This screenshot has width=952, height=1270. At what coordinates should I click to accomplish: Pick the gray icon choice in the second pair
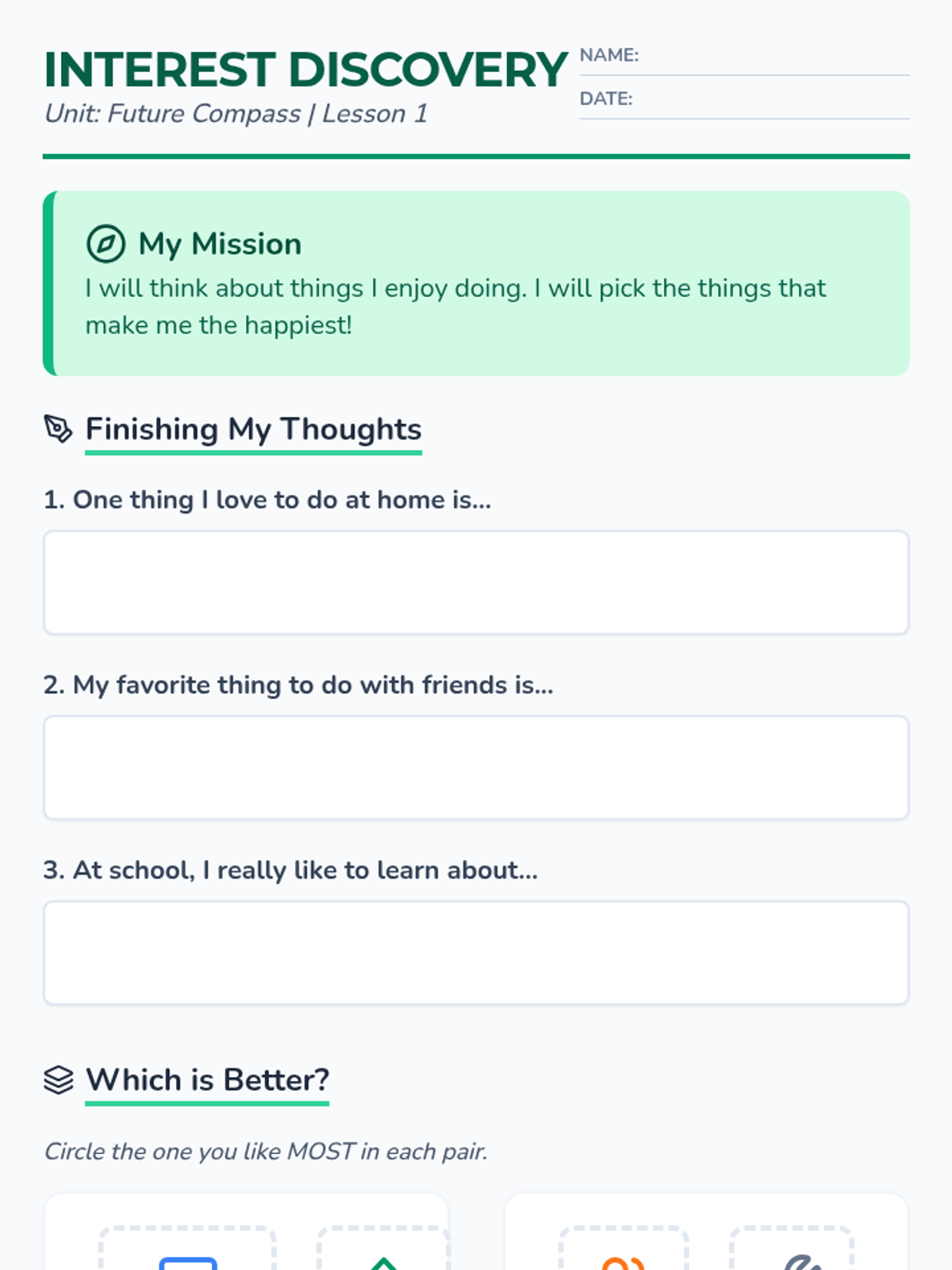[x=792, y=1252]
